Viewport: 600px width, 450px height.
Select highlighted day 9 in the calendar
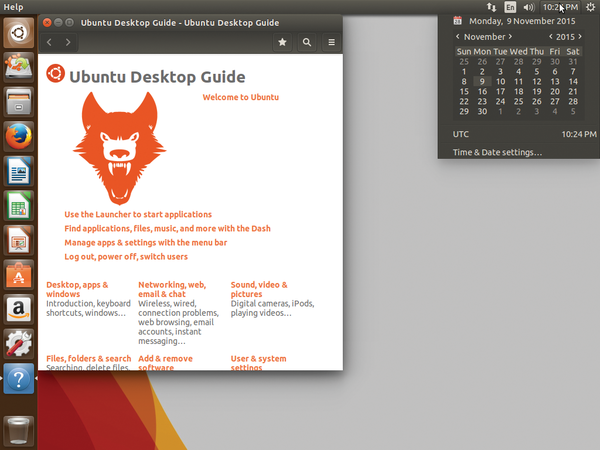tap(482, 82)
